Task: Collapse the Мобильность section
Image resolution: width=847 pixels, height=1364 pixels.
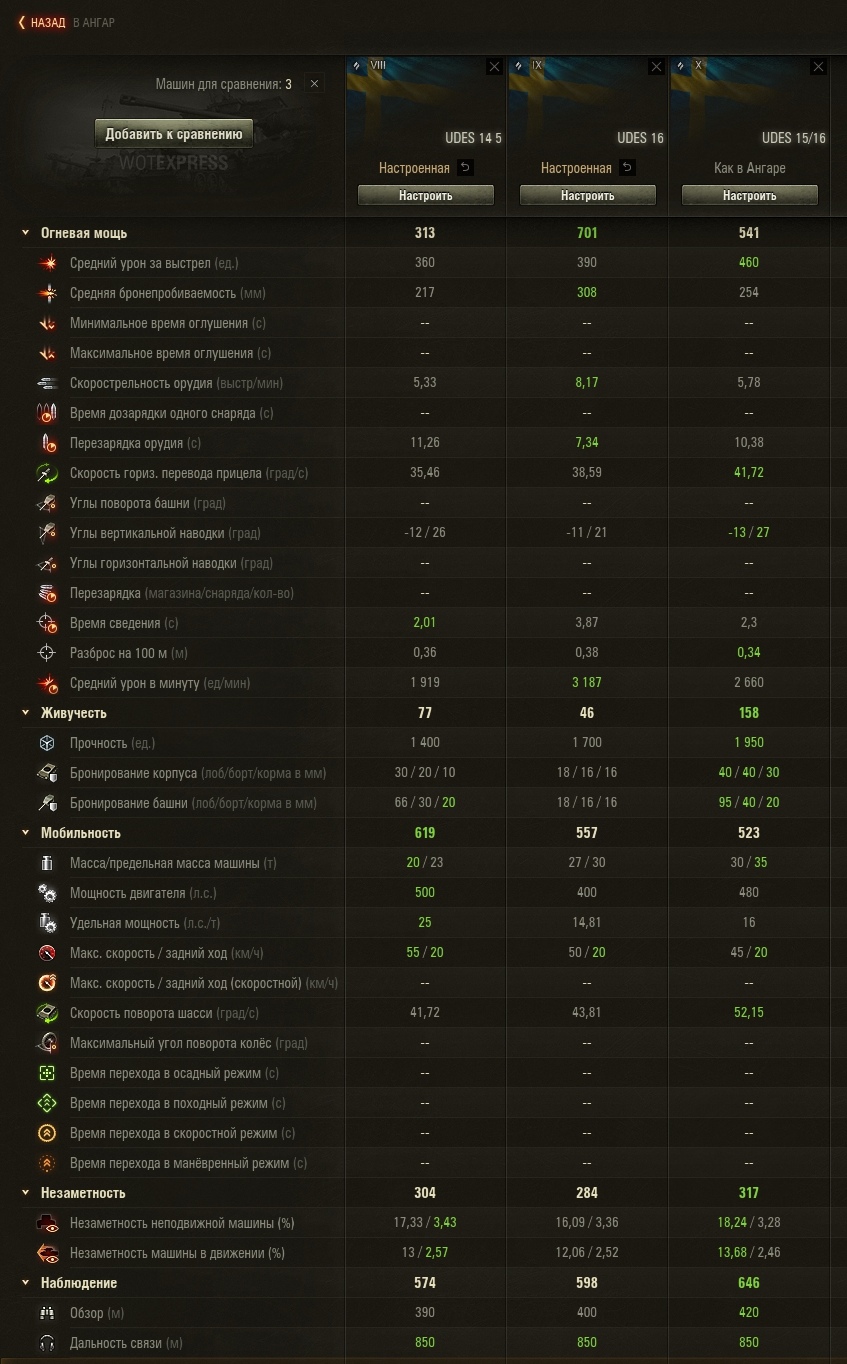Action: click(26, 833)
